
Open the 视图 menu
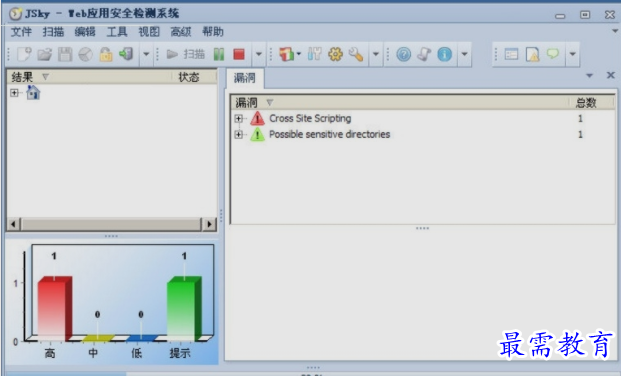pos(149,32)
